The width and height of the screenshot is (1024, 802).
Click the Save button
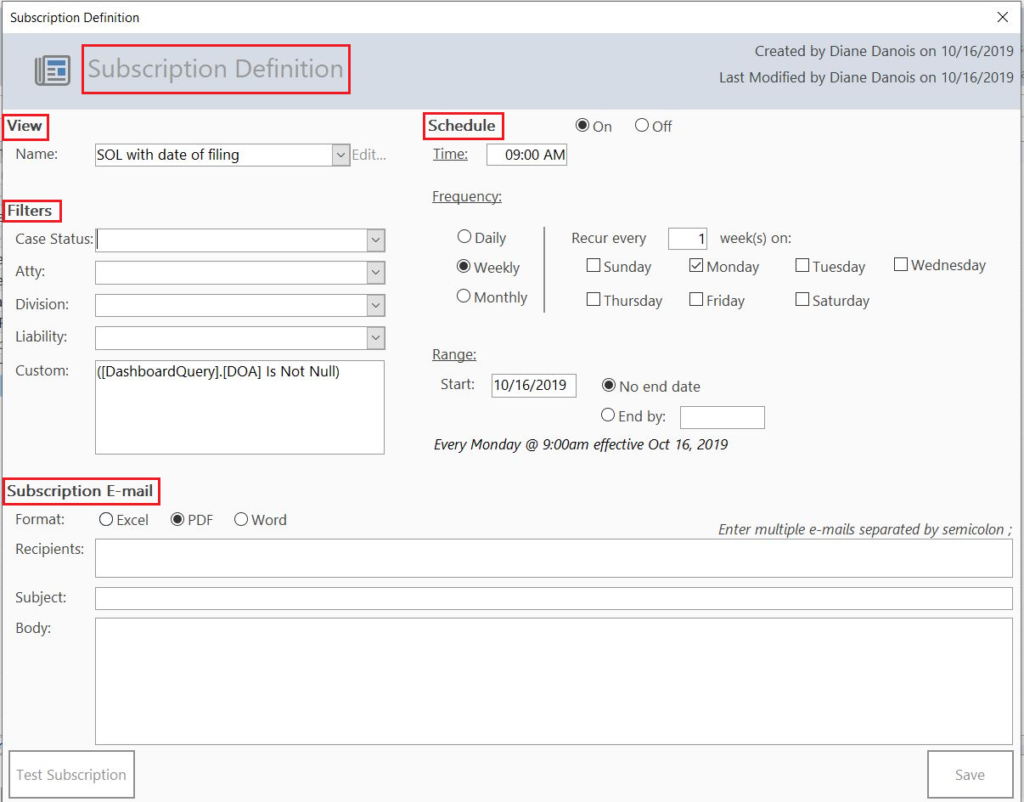click(x=970, y=775)
